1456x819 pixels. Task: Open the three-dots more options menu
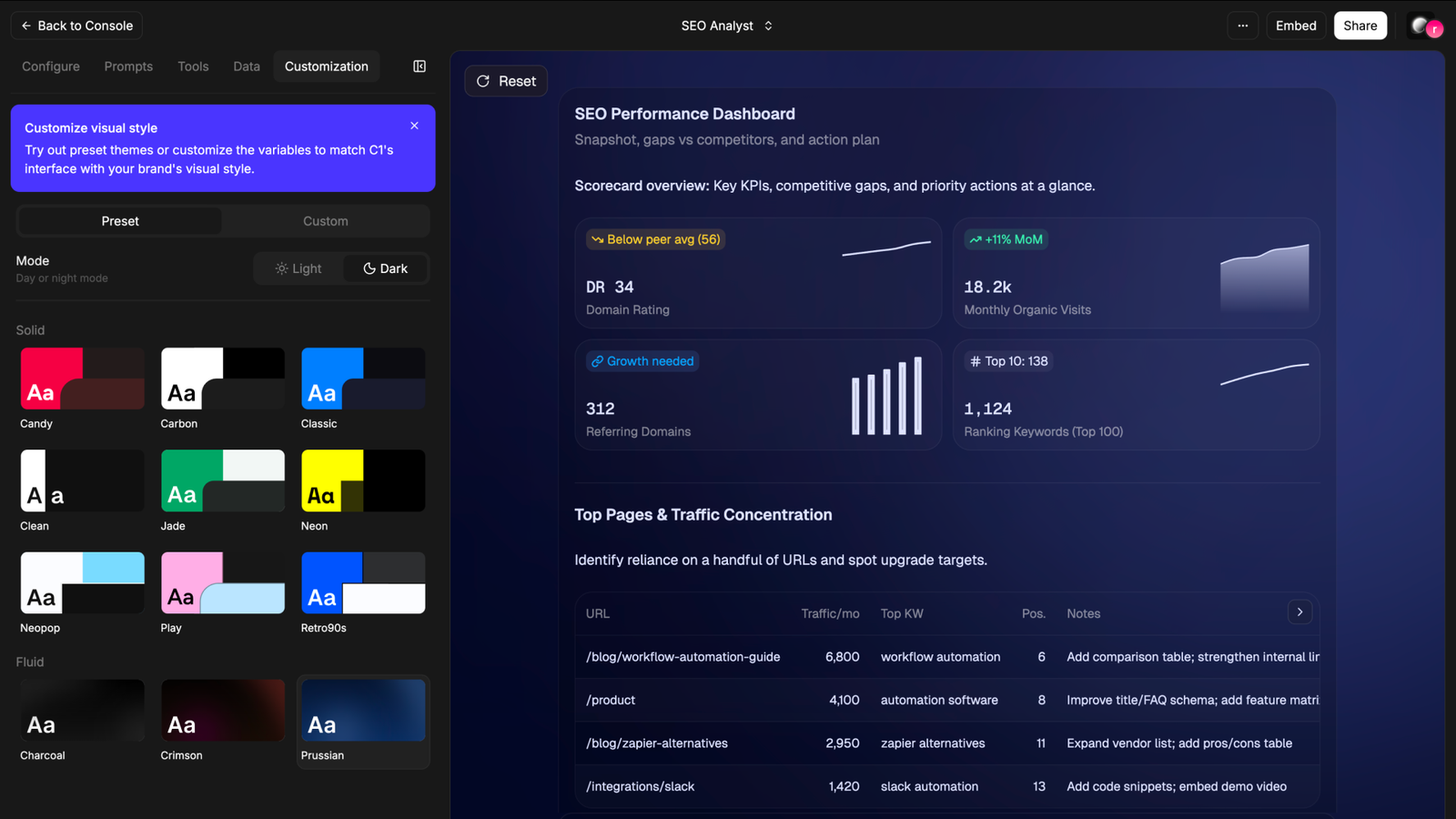(x=1242, y=25)
